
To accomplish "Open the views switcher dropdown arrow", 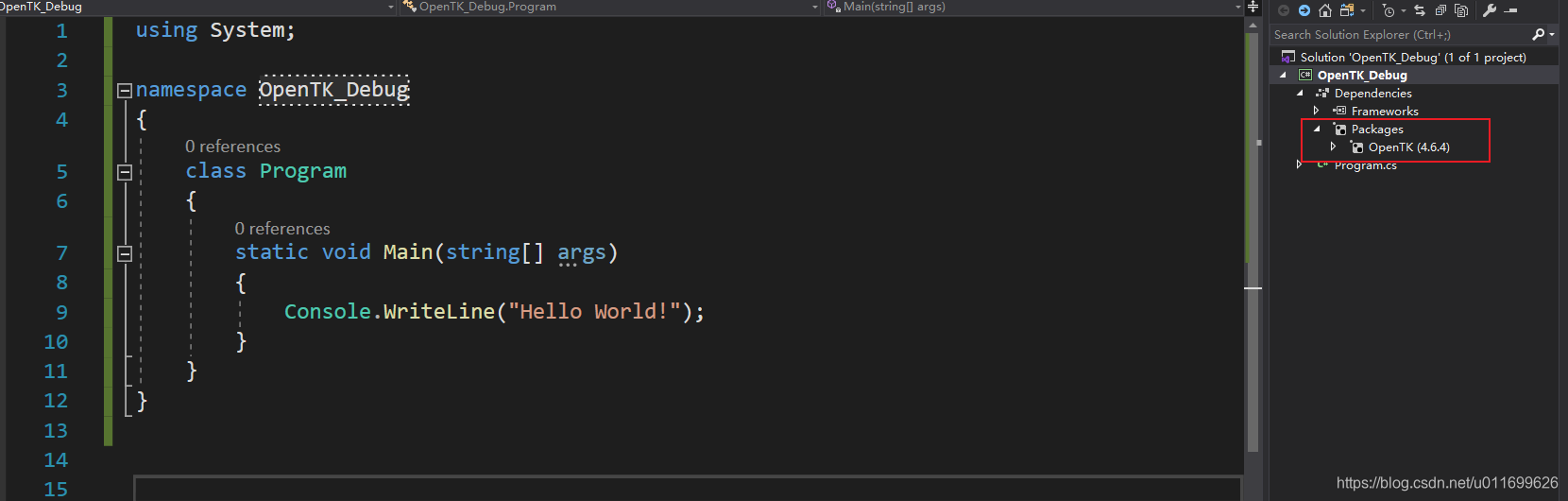I will coord(1363,11).
